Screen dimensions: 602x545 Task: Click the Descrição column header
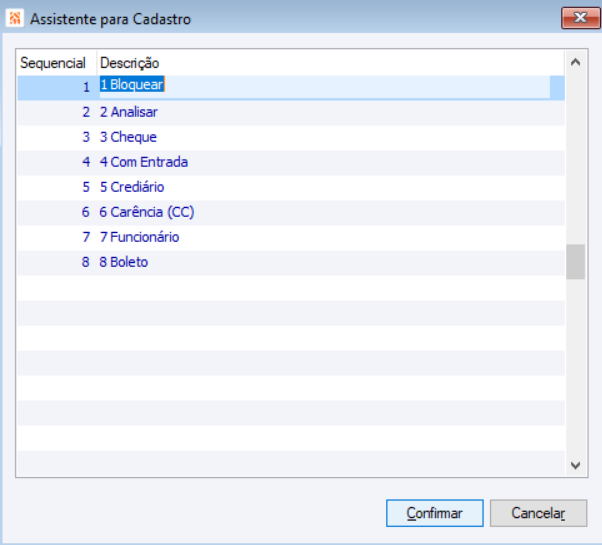(129, 63)
